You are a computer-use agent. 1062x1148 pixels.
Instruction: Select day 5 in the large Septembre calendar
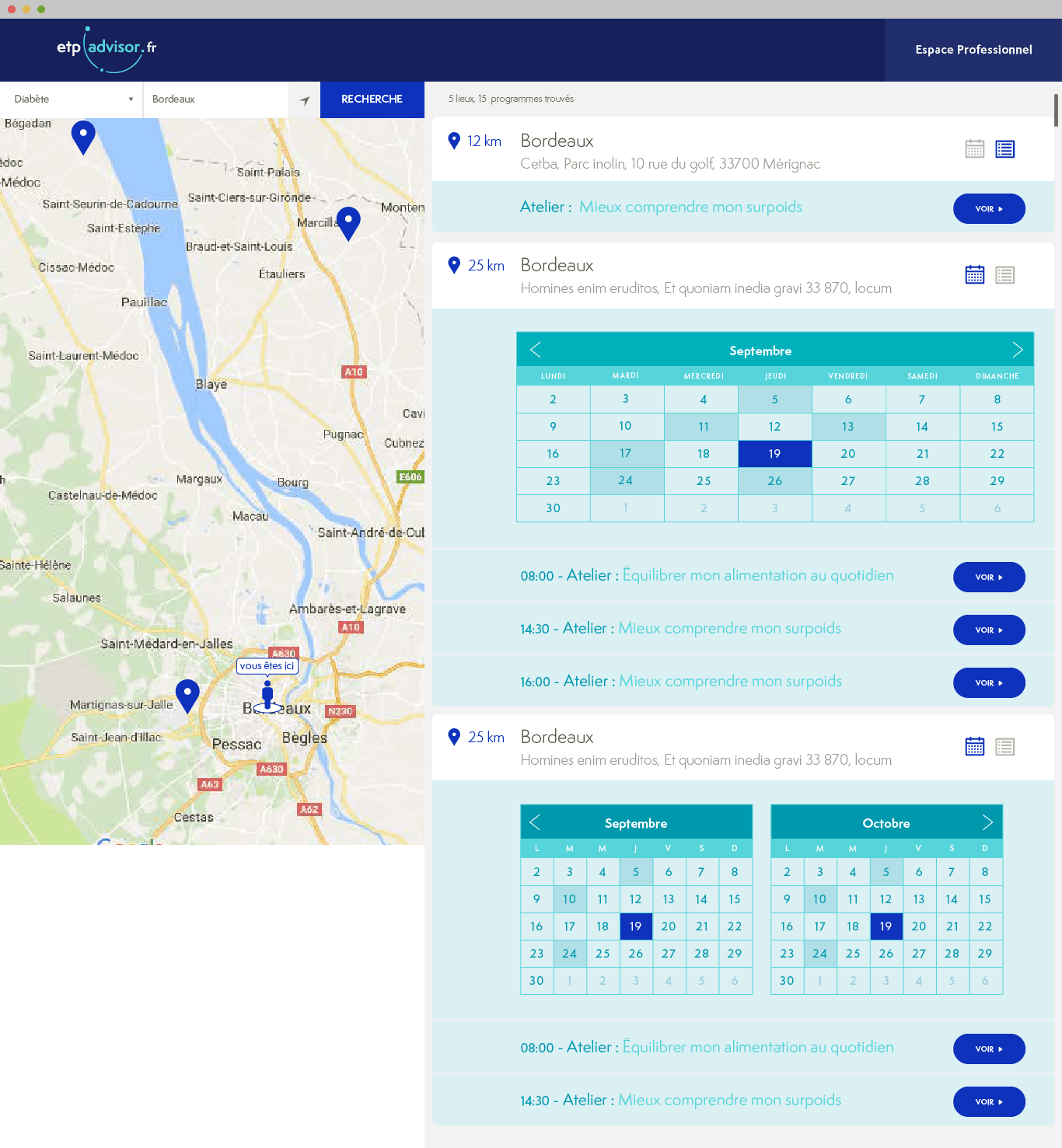coord(775,400)
